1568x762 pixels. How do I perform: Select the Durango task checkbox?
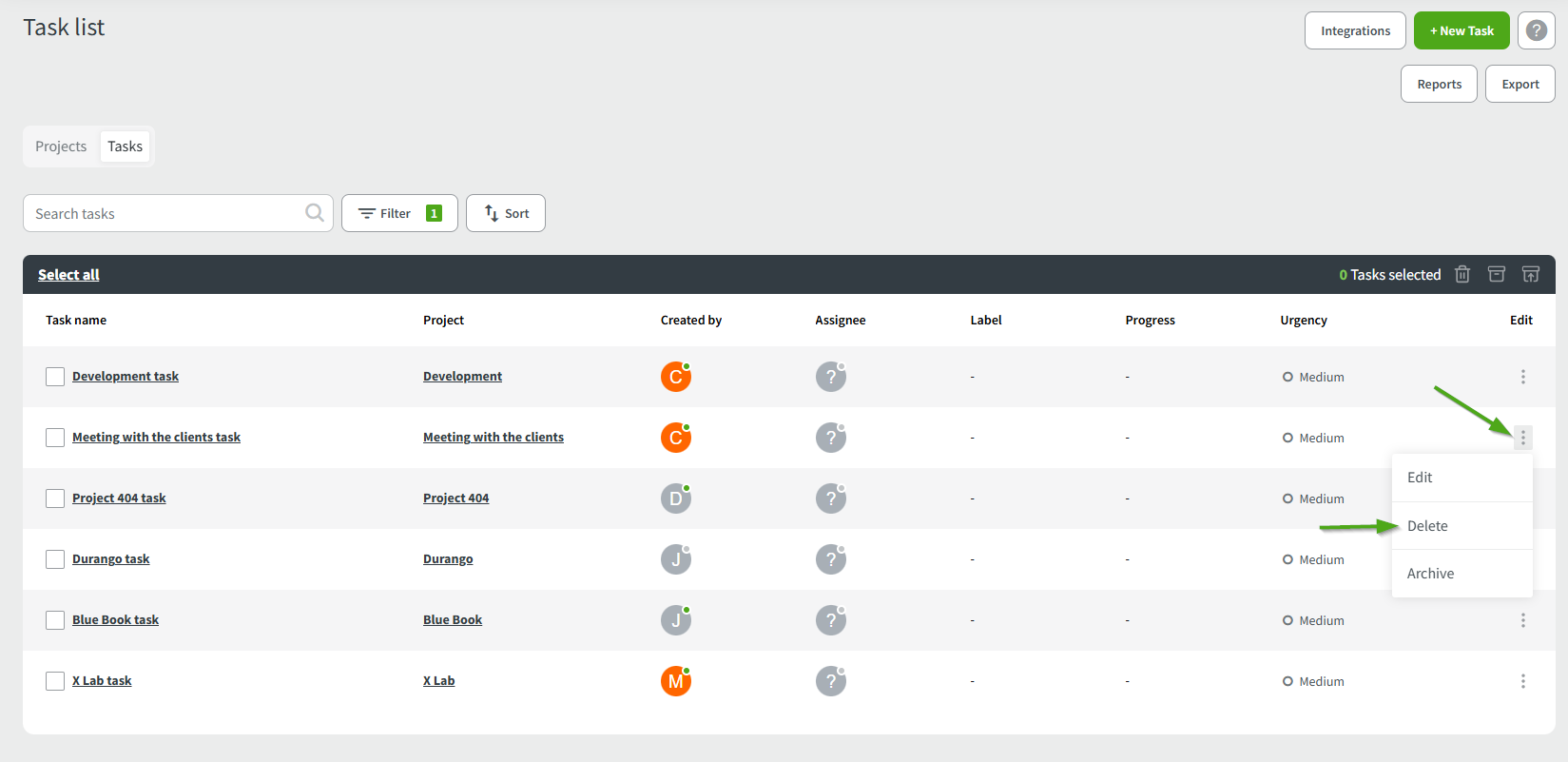[55, 559]
